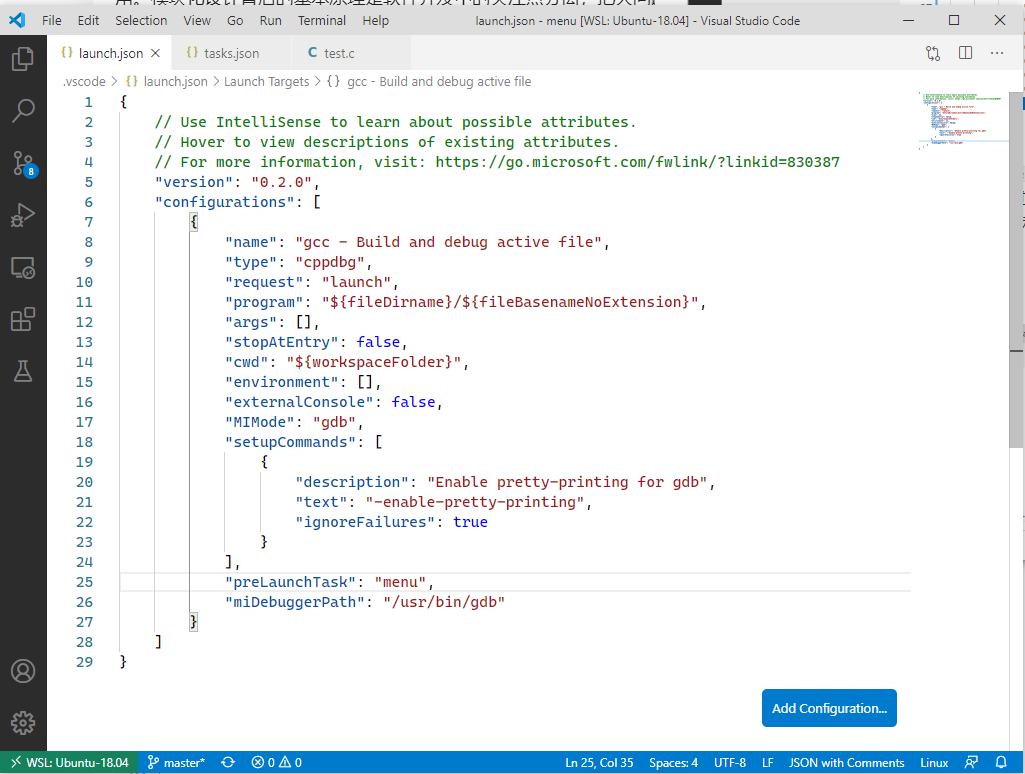Image resolution: width=1025 pixels, height=774 pixels.
Task: Open the Explorer view in the activity bar
Action: tap(23, 59)
